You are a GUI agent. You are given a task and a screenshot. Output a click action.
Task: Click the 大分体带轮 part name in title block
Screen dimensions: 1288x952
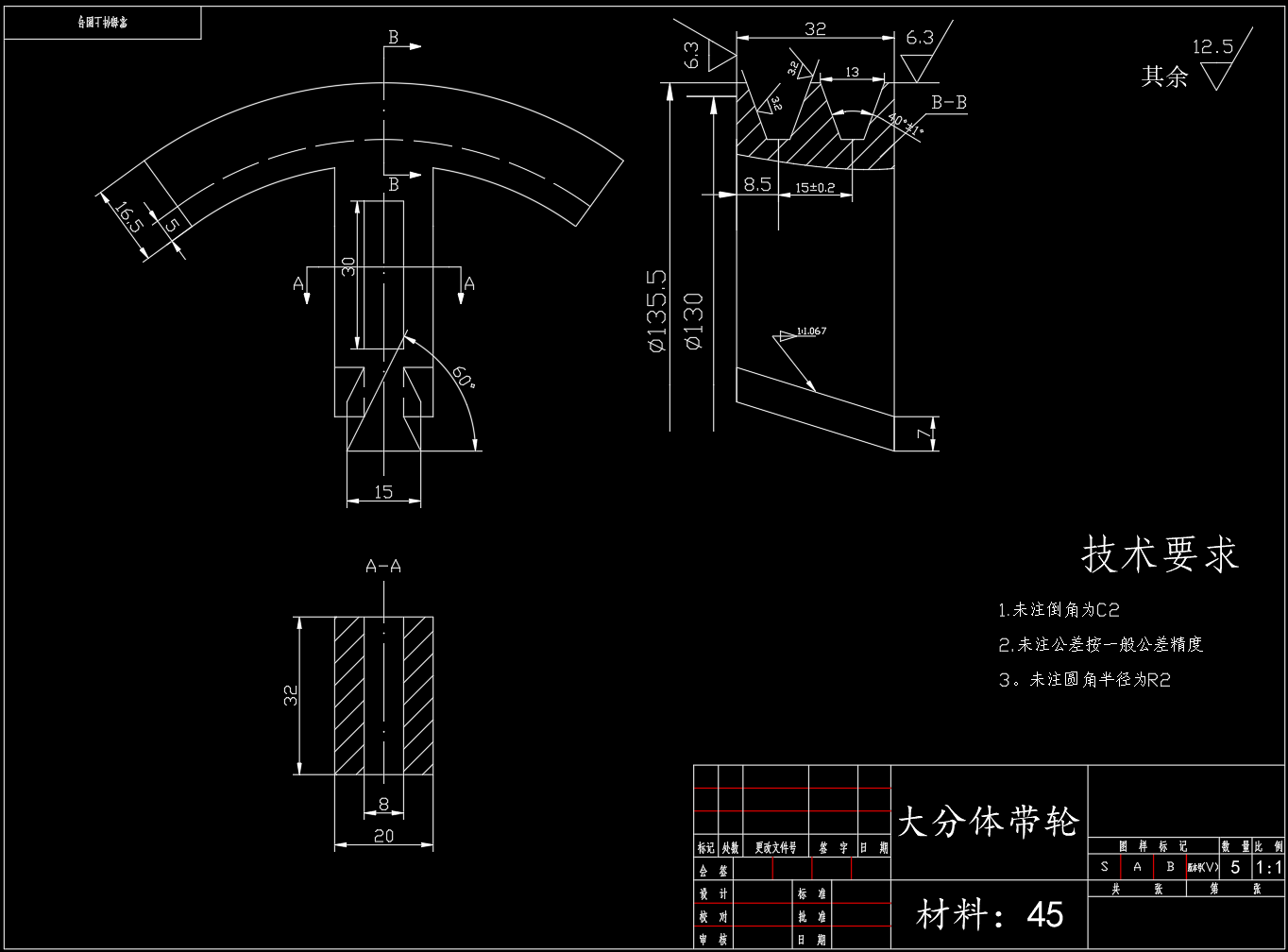987,821
